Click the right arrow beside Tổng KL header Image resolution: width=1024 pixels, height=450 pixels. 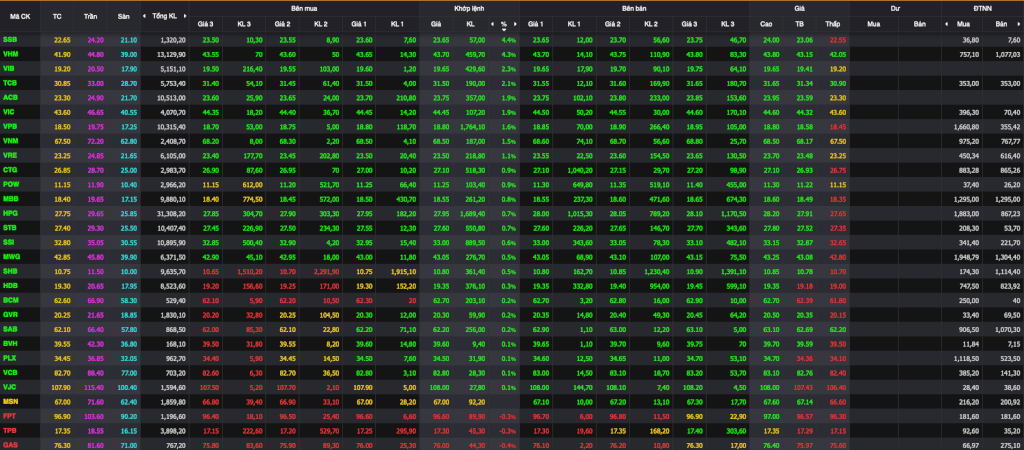(184, 15)
